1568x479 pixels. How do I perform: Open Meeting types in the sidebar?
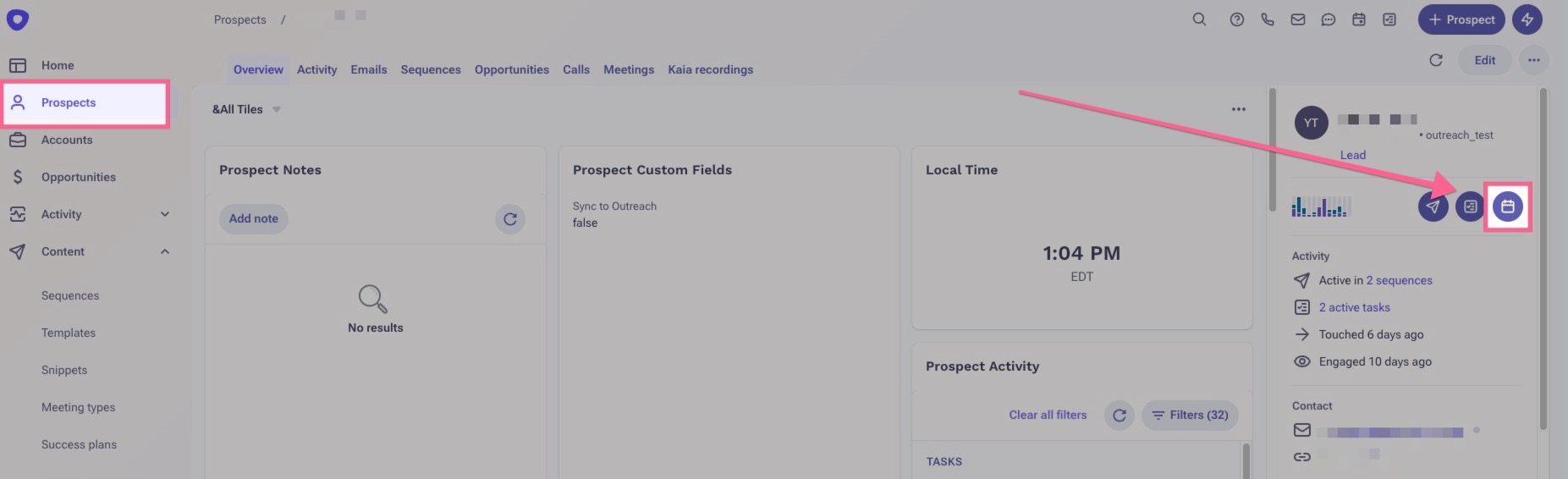(x=78, y=408)
